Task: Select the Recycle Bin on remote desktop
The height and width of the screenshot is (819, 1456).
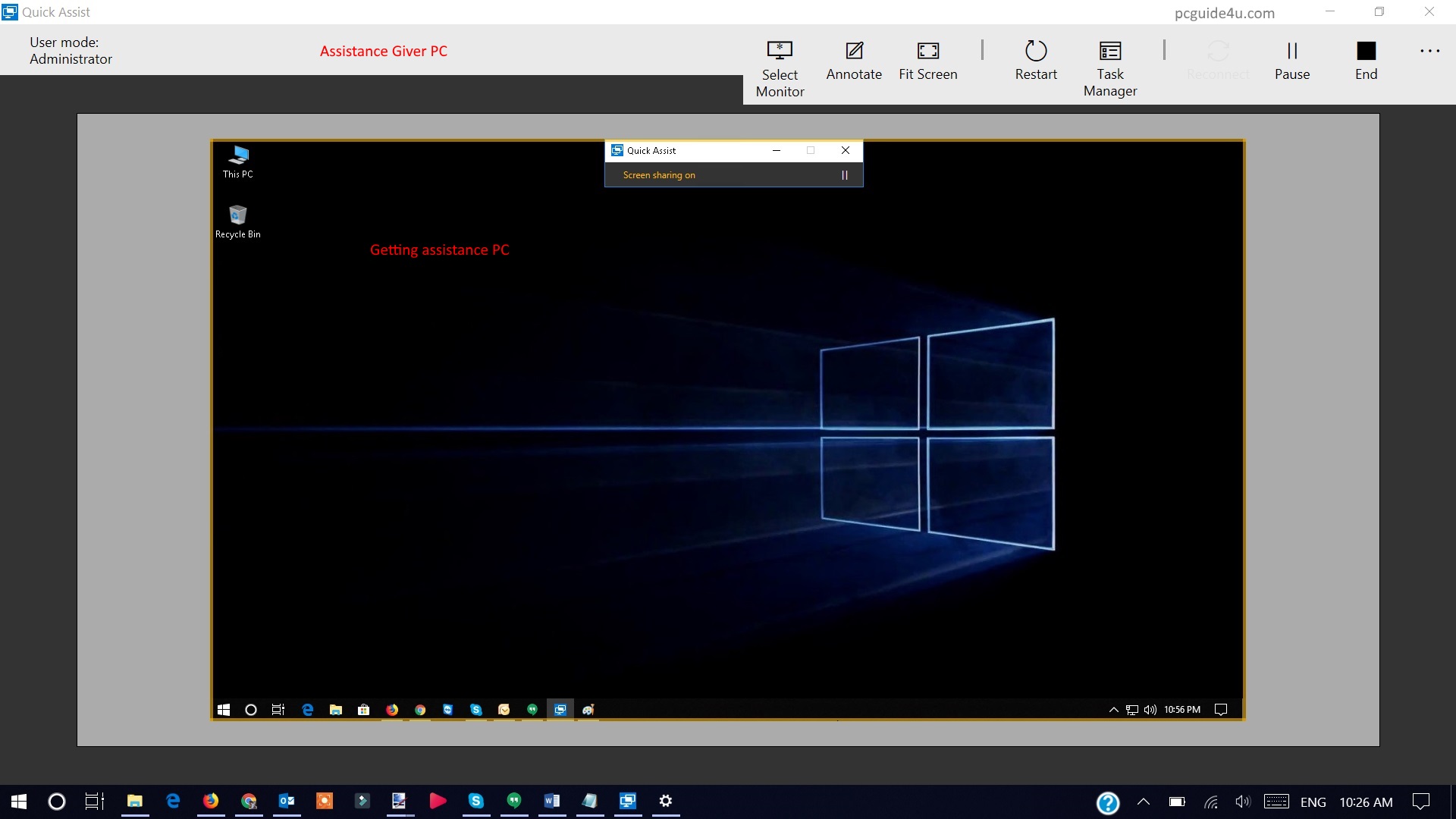Action: point(238,221)
